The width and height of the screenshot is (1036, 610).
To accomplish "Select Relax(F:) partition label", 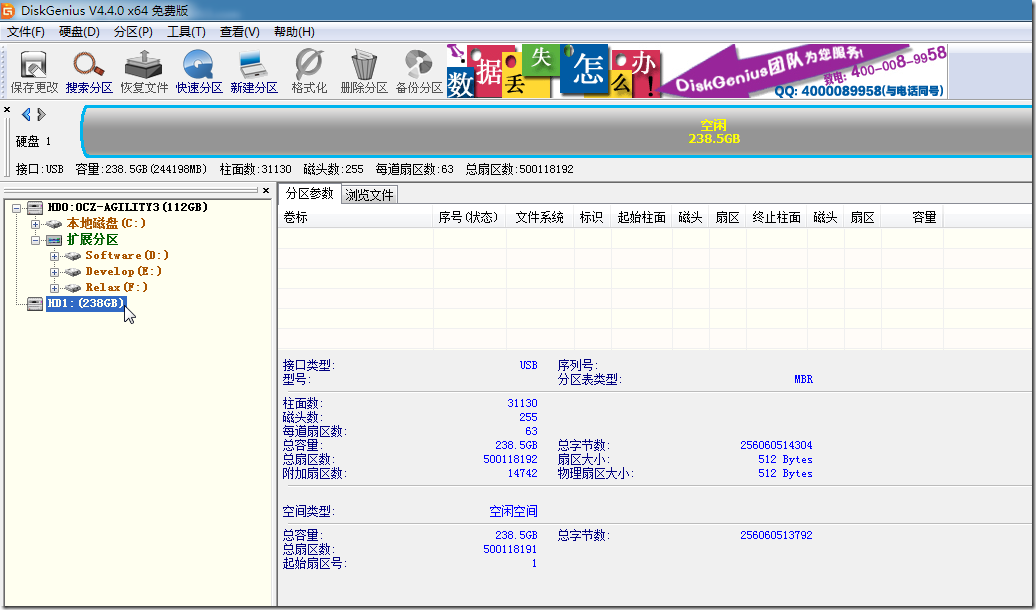I will click(117, 287).
